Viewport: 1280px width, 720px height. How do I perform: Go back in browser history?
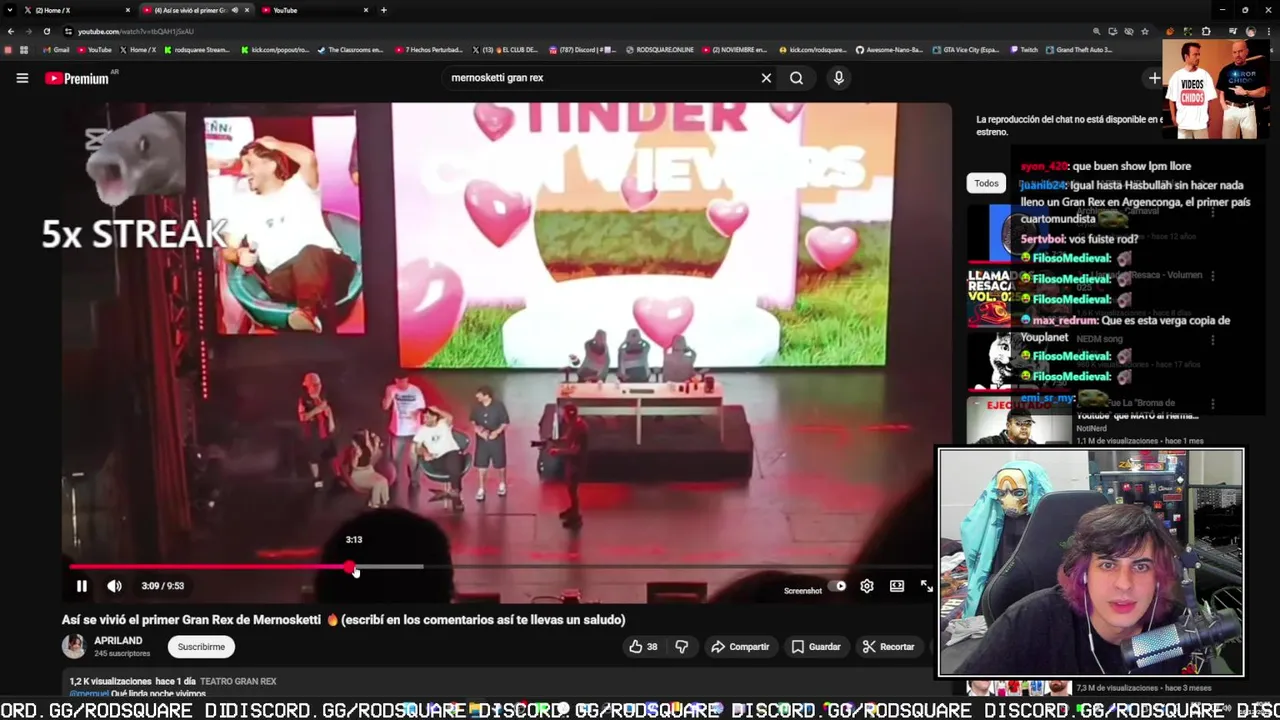coord(11,31)
